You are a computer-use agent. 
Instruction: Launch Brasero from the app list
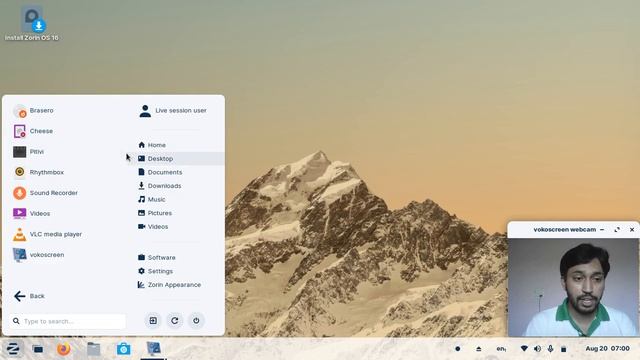tap(33, 111)
